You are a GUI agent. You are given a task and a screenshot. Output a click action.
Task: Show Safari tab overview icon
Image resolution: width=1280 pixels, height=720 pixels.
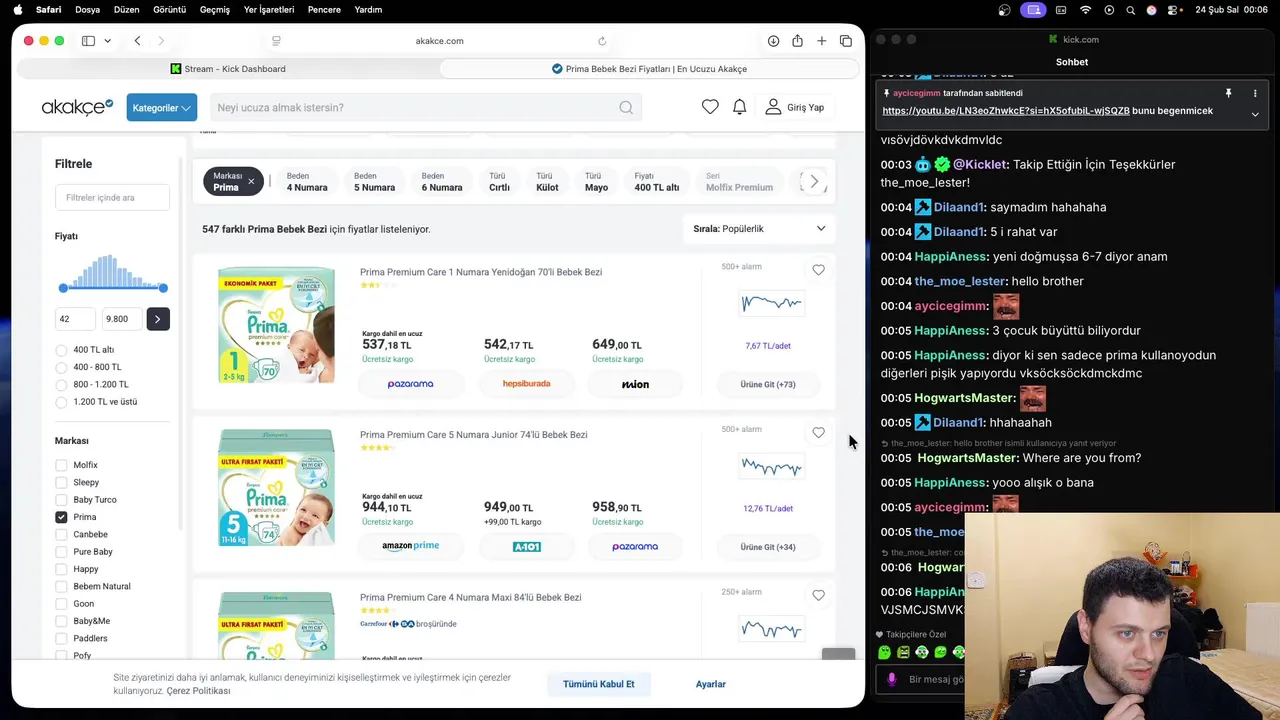coord(846,41)
